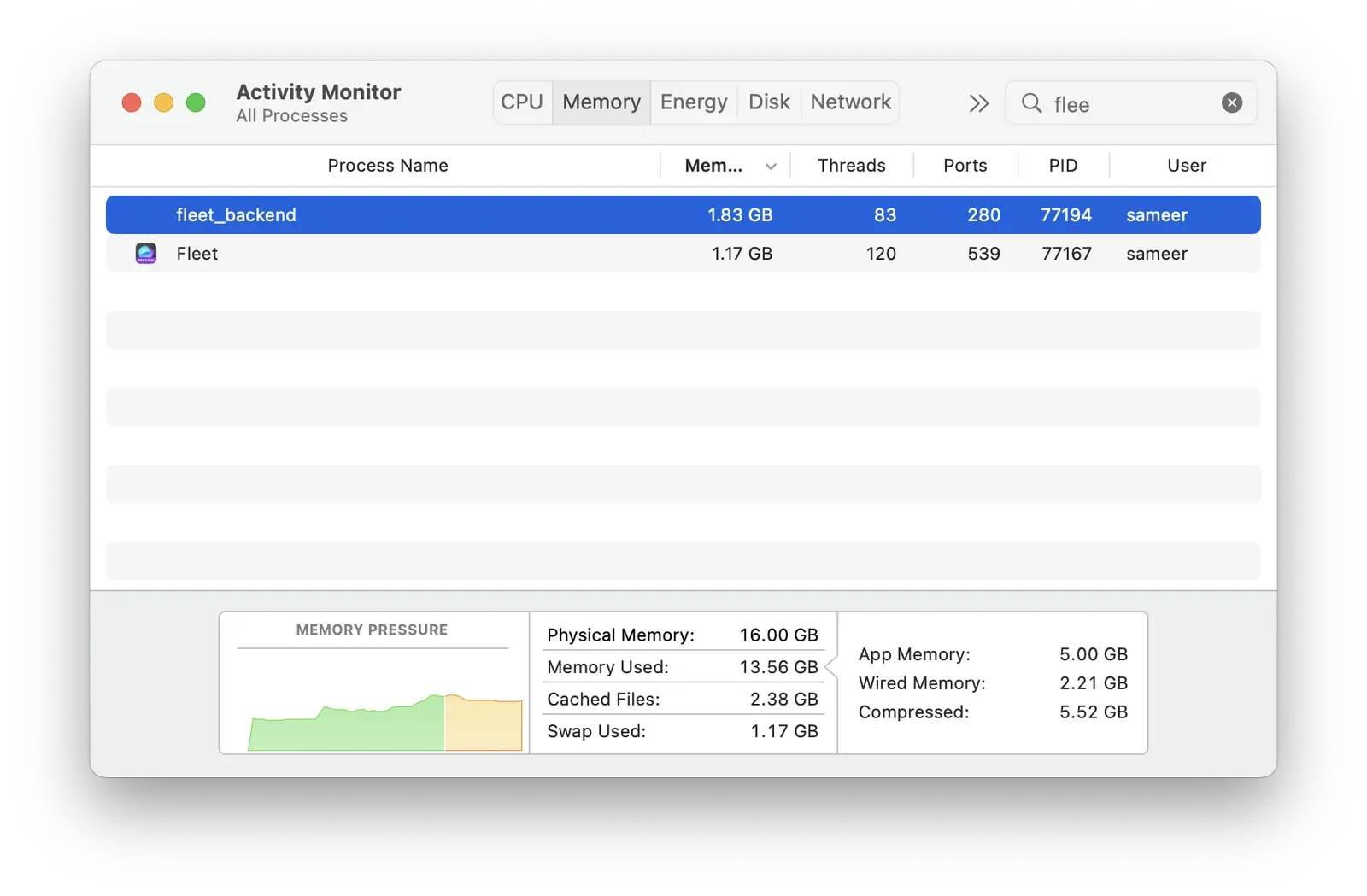Click the 83 threads value

[x=885, y=215]
